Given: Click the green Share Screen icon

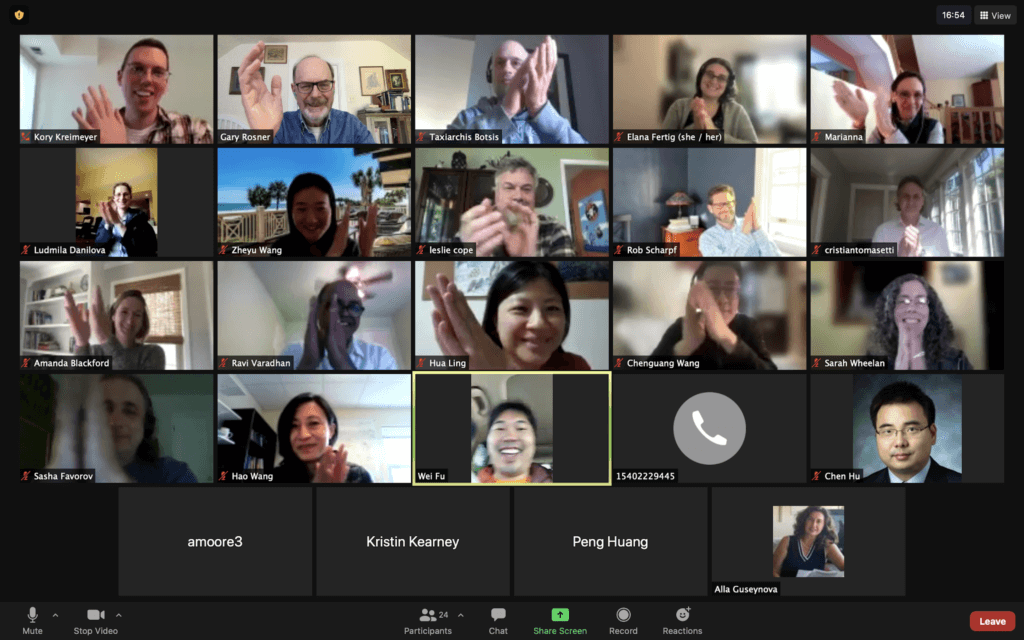Looking at the screenshot, I should (x=560, y=615).
